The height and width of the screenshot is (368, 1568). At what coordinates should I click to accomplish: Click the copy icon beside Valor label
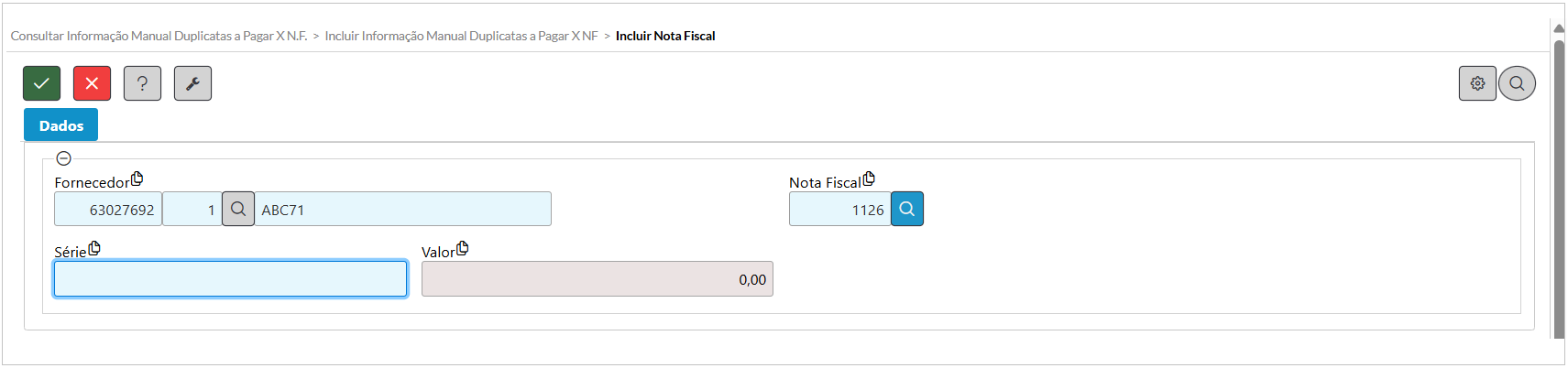[x=462, y=248]
